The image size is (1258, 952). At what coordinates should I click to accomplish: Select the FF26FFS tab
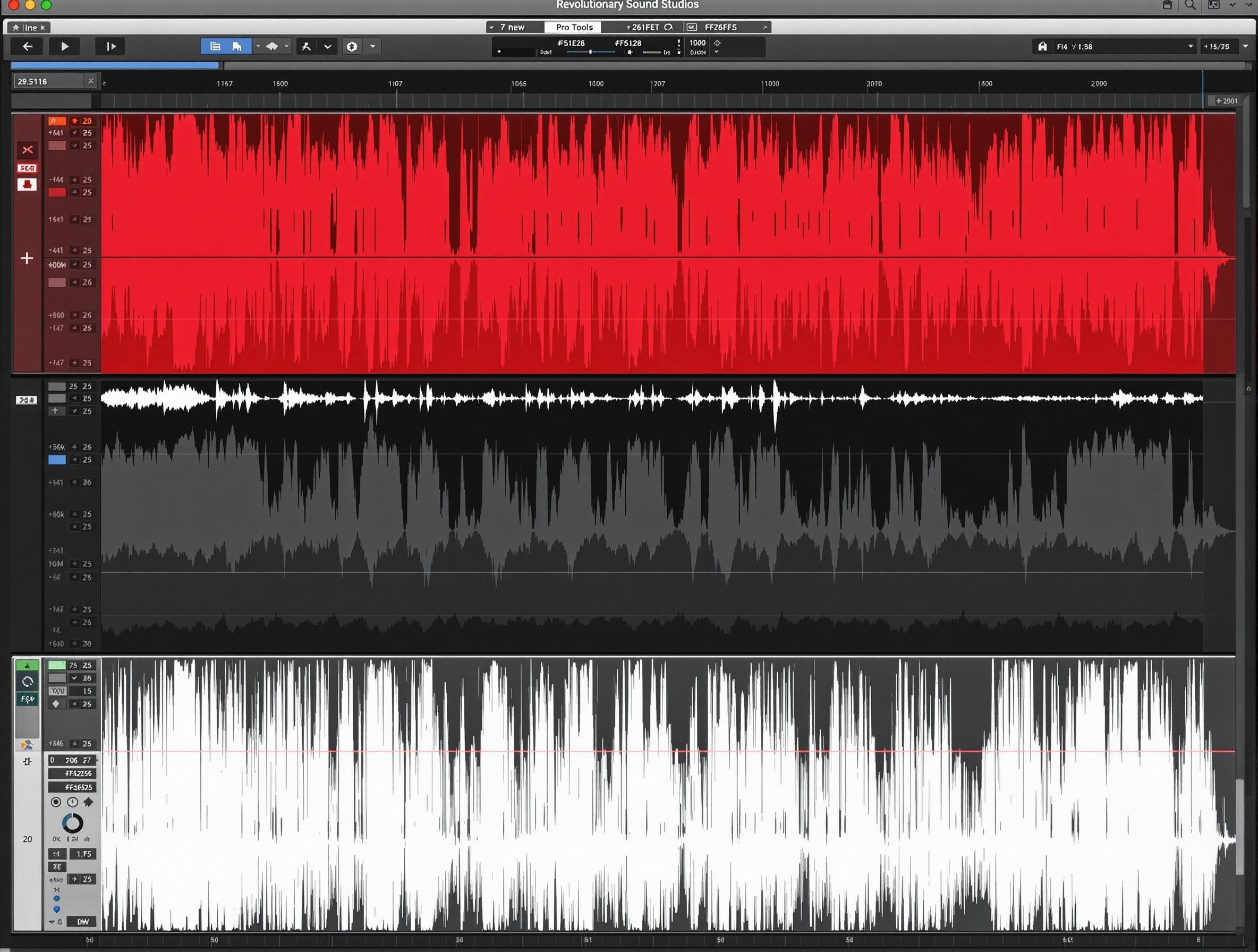[720, 27]
